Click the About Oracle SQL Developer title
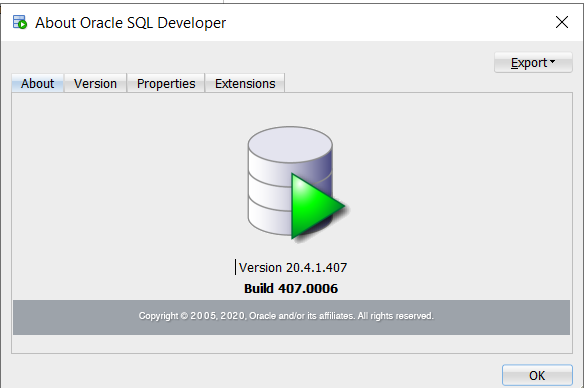The height and width of the screenshot is (388, 587). click(x=130, y=23)
